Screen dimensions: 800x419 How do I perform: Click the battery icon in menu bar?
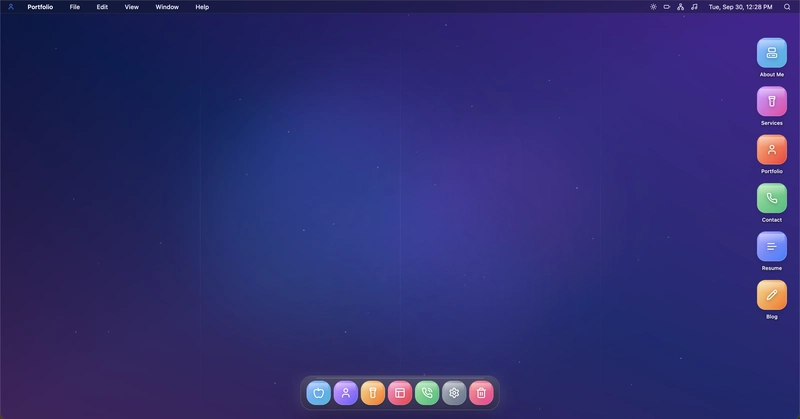667,7
